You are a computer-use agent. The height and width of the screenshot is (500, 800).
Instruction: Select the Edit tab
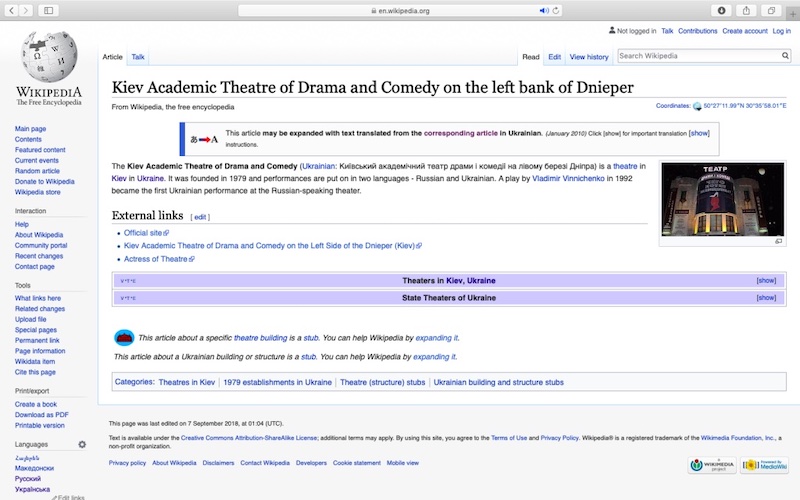point(555,57)
